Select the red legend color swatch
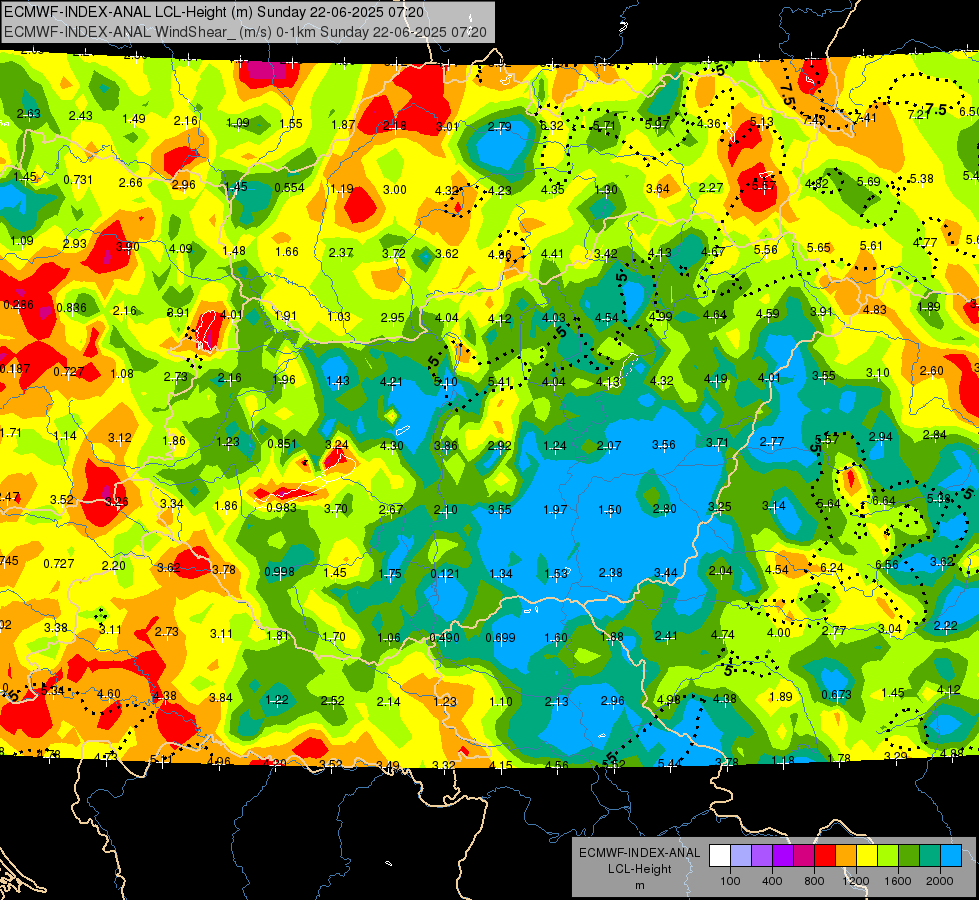 [825, 856]
